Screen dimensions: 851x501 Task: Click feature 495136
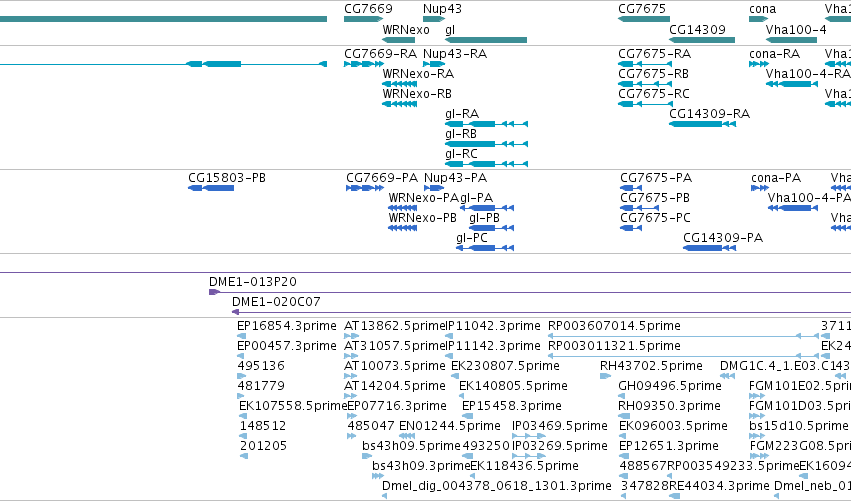click(242, 376)
